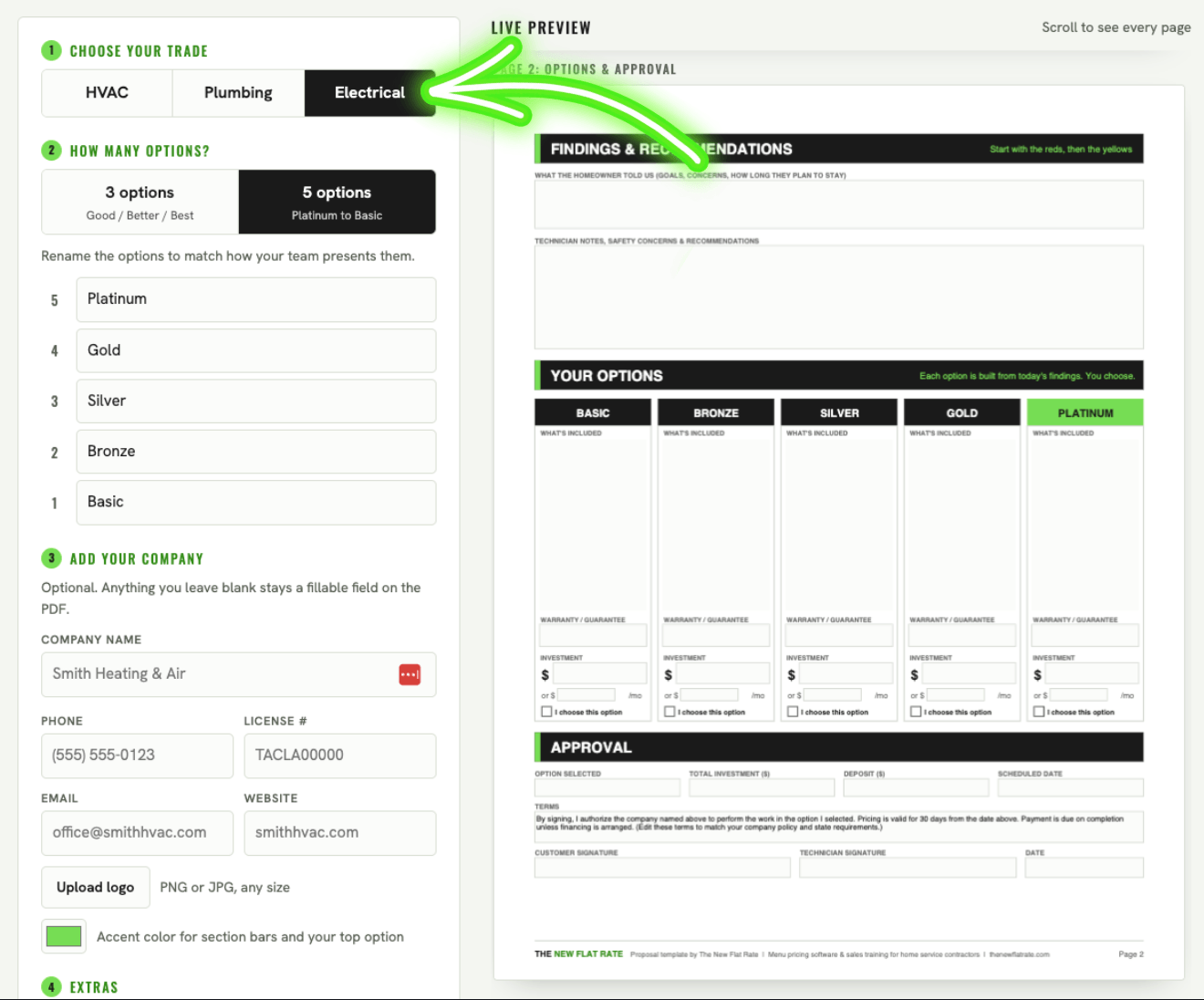1204x1000 pixels.
Task: Select the Plumbing trade tab
Action: pyautogui.click(x=238, y=93)
